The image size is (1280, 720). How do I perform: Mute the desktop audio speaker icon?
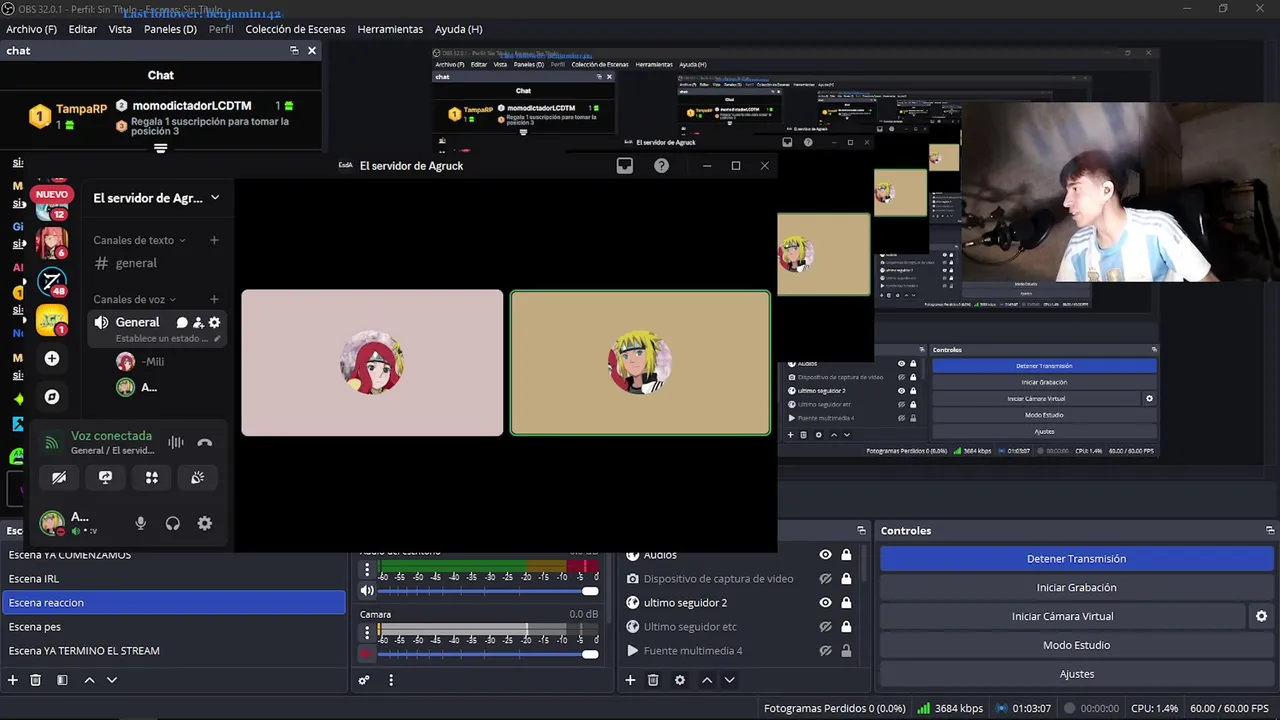pos(367,591)
